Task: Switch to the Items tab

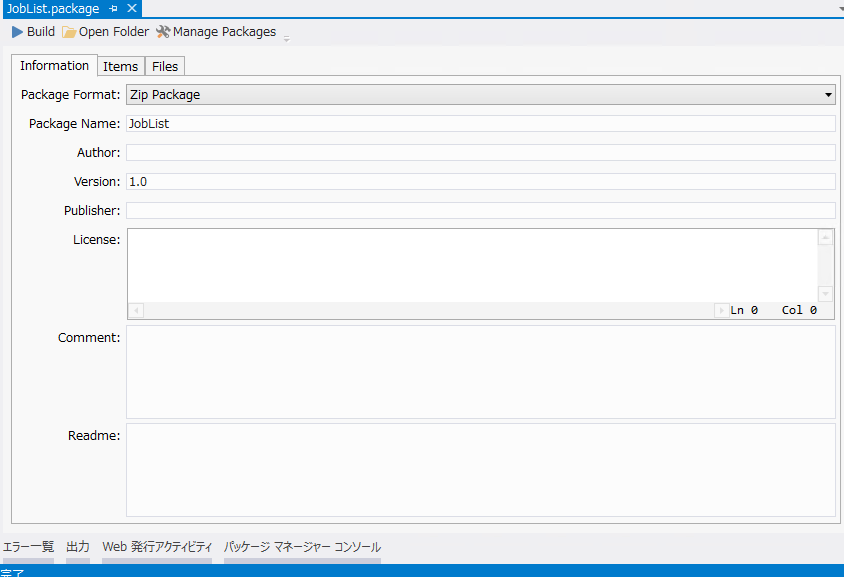Action: coord(121,66)
